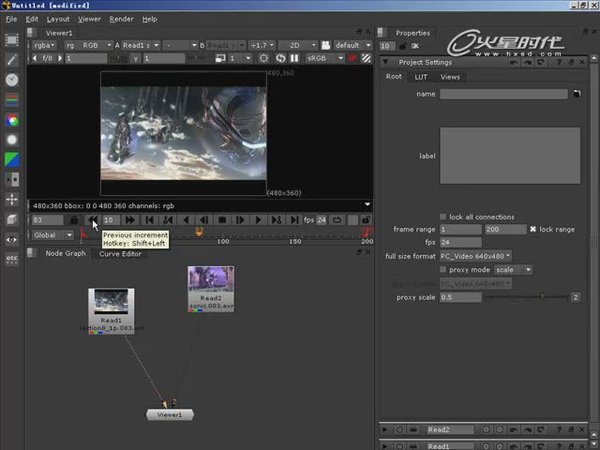Viewport: 600px width, 450px height.
Task: Open the Global frame range dropdown
Action: [52, 235]
